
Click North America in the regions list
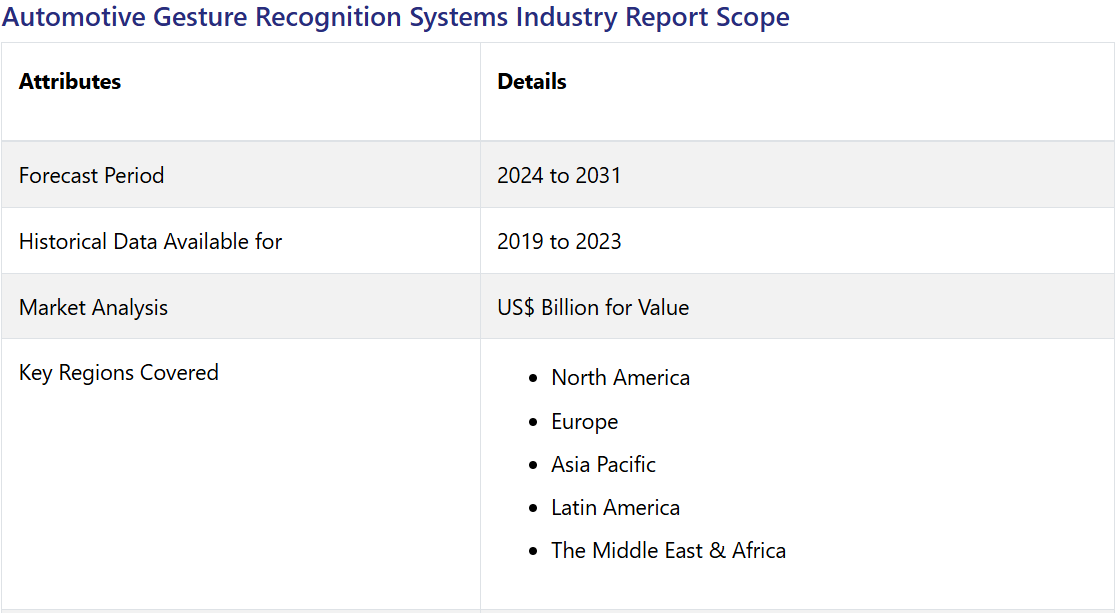(620, 378)
